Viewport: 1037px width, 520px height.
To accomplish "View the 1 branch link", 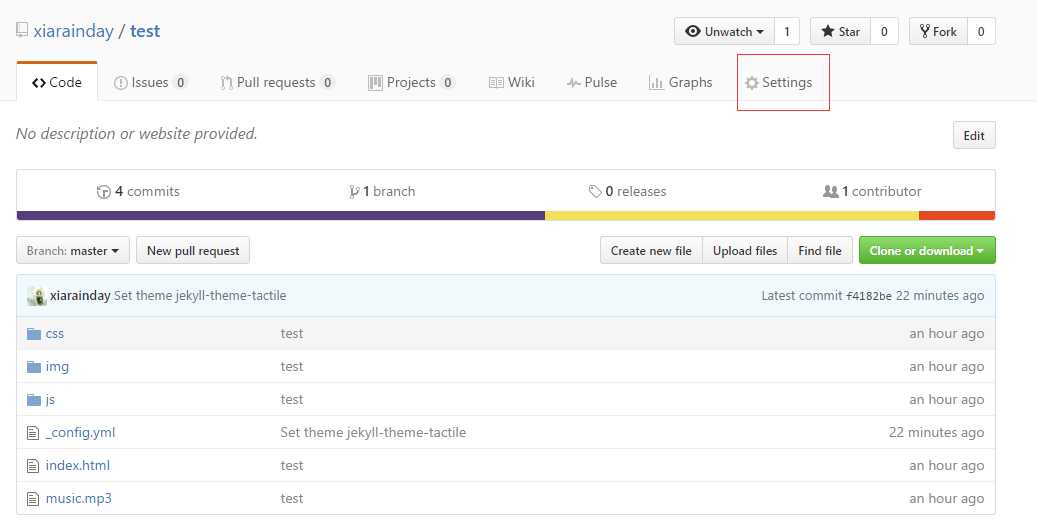I will pos(382,191).
